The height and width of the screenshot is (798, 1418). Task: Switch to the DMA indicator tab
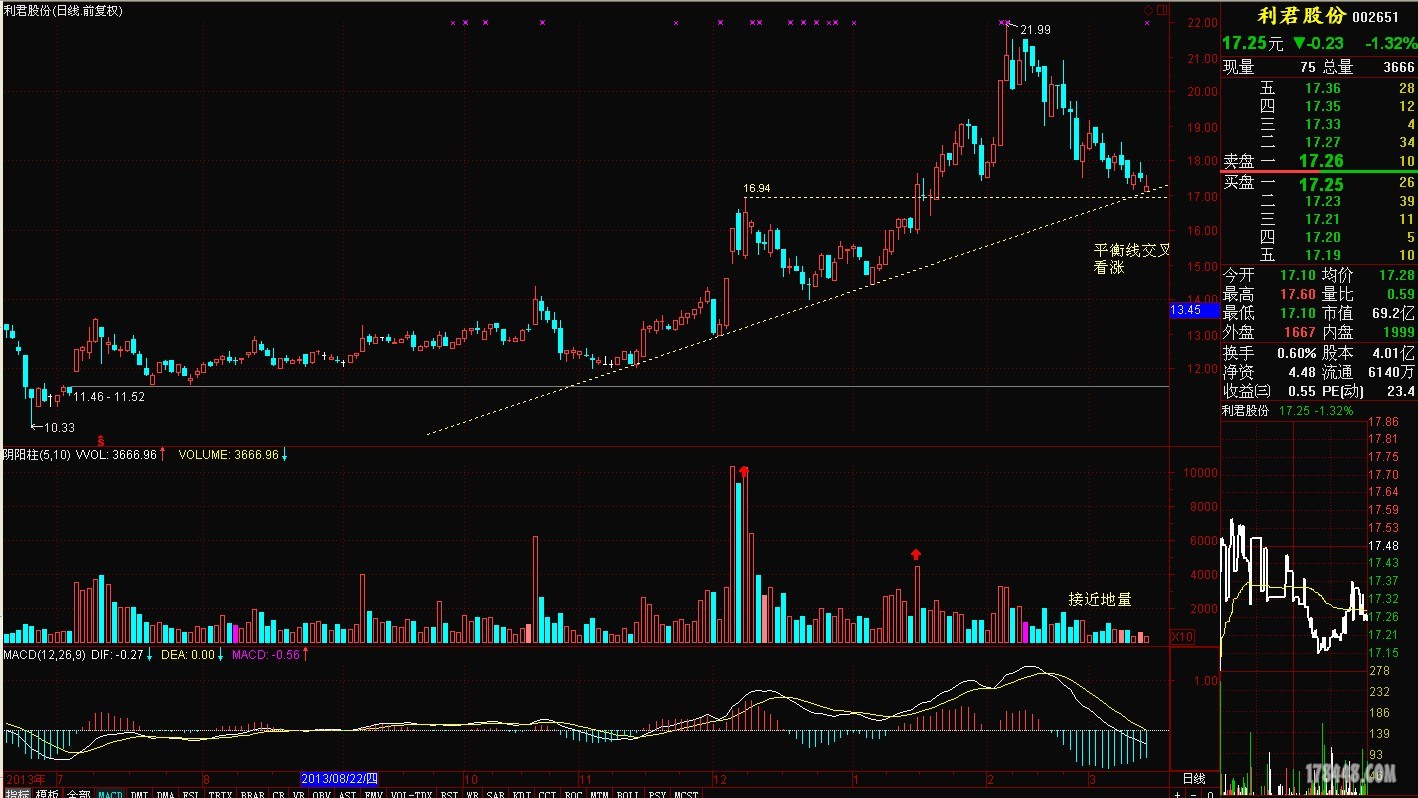165,794
